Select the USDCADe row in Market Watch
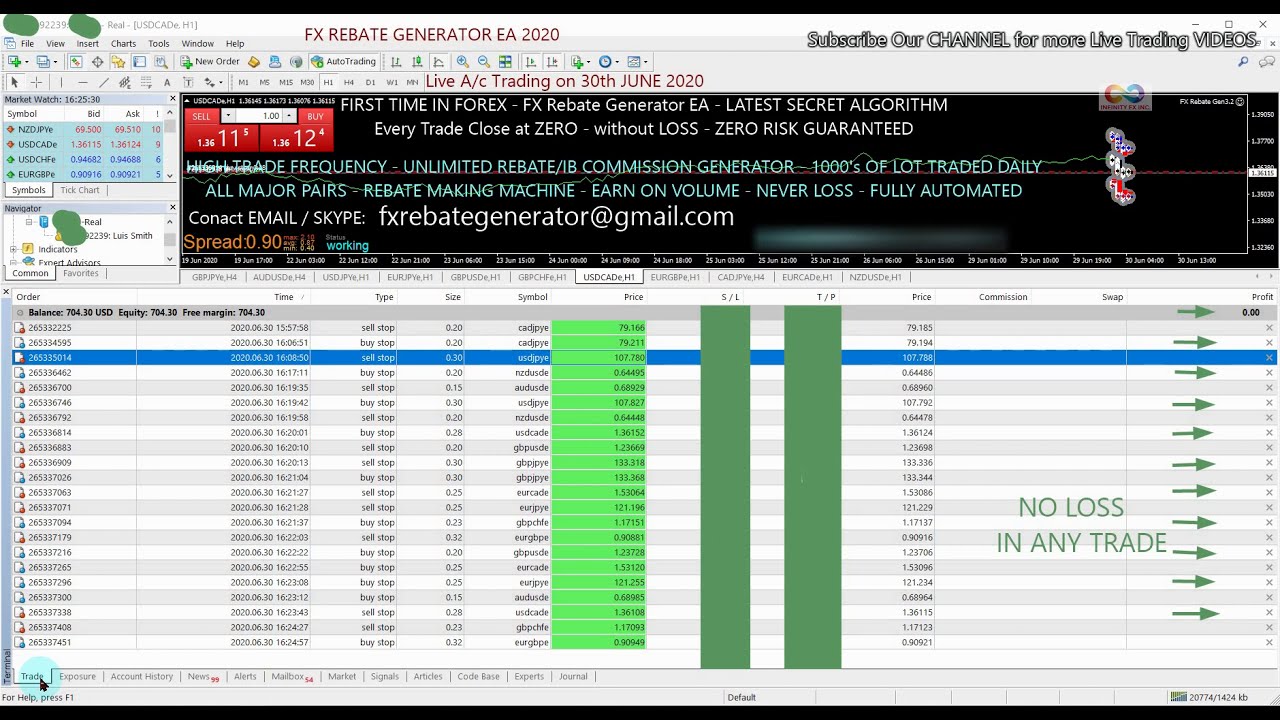This screenshot has height=720, width=1280. [x=82, y=144]
